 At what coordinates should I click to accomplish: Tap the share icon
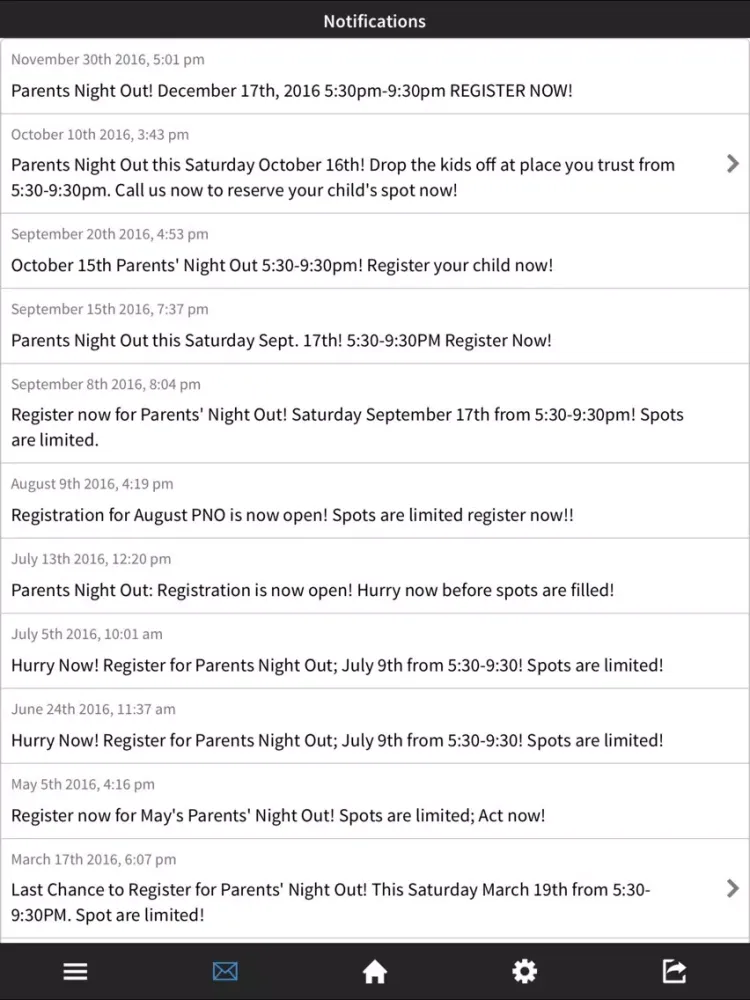[674, 971]
